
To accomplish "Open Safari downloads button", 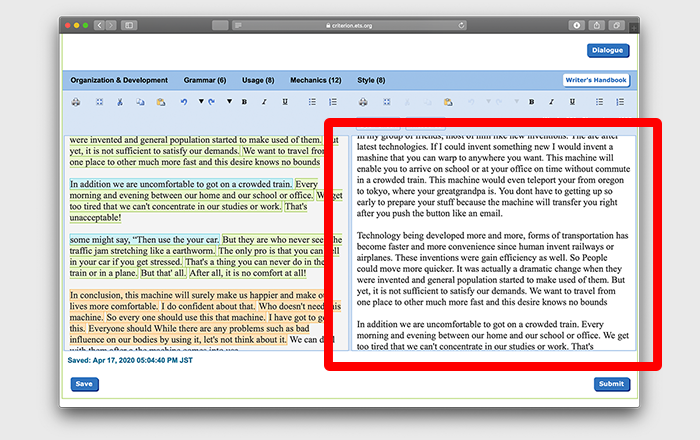I will (x=576, y=25).
